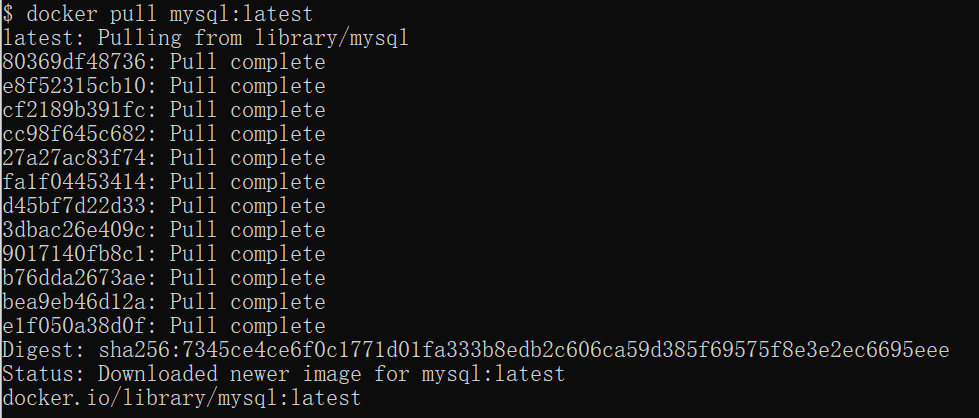Click layer ID 80369df48736
979x418 pixels.
click(79, 62)
